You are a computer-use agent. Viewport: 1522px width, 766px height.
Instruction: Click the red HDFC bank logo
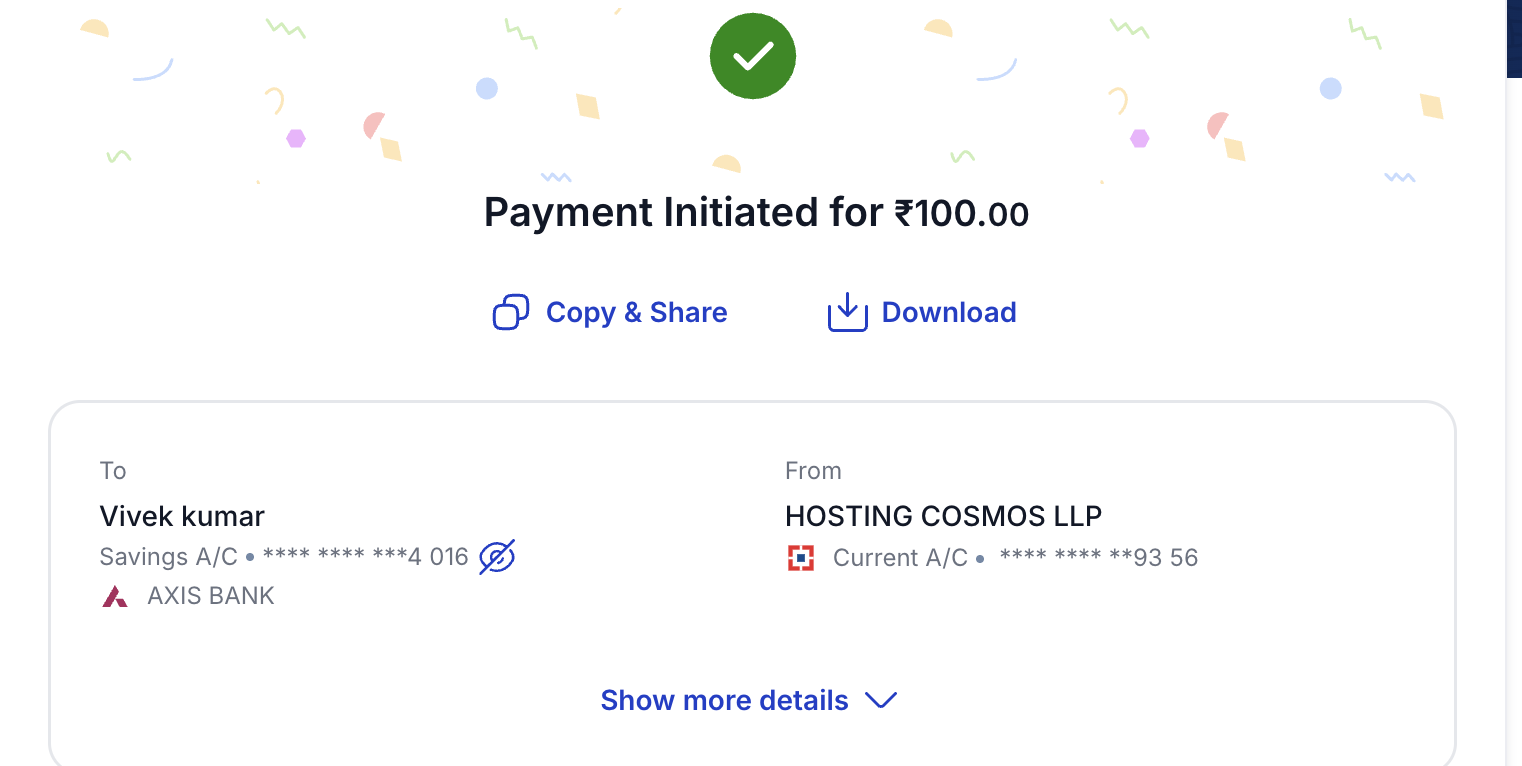pos(801,558)
